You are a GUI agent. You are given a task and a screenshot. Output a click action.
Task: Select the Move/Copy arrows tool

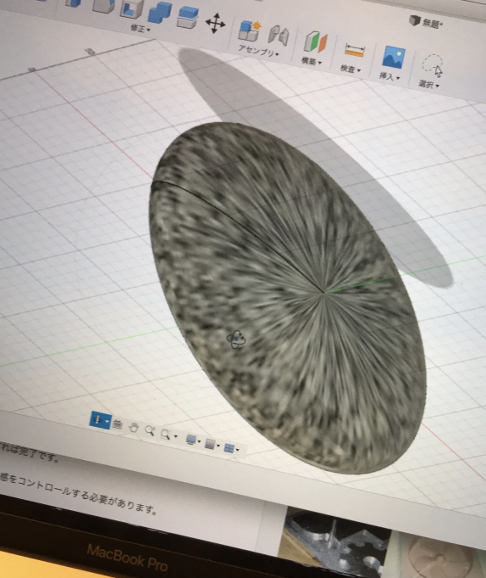(x=215, y=23)
